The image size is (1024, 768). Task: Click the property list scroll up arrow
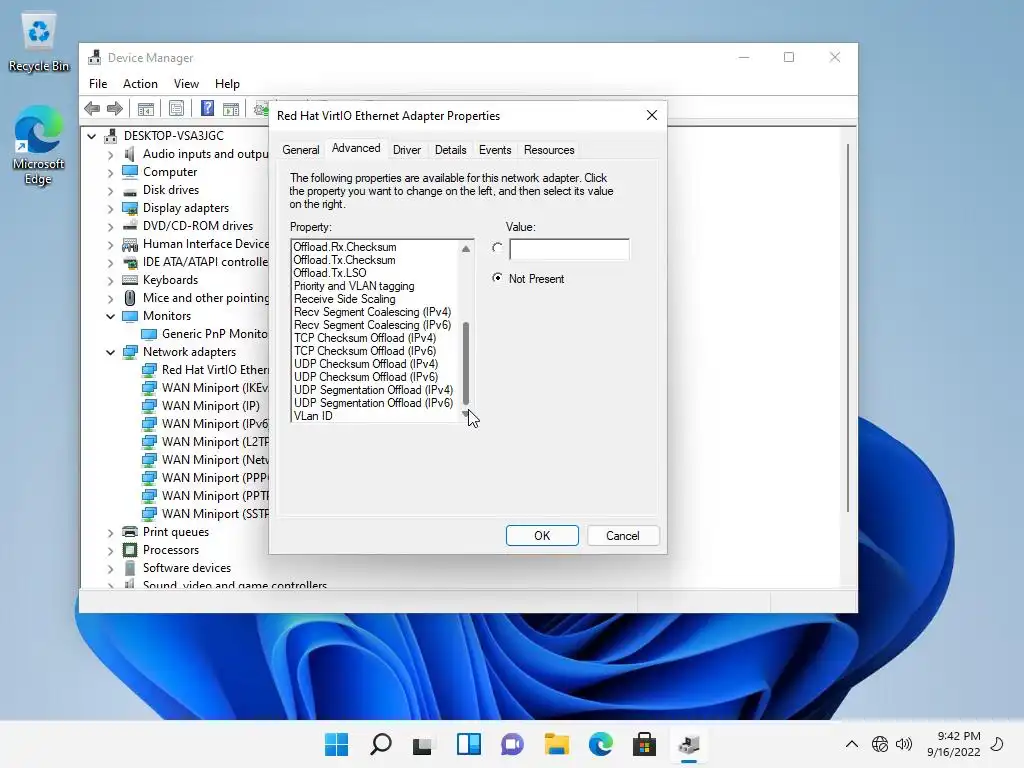pyautogui.click(x=466, y=248)
